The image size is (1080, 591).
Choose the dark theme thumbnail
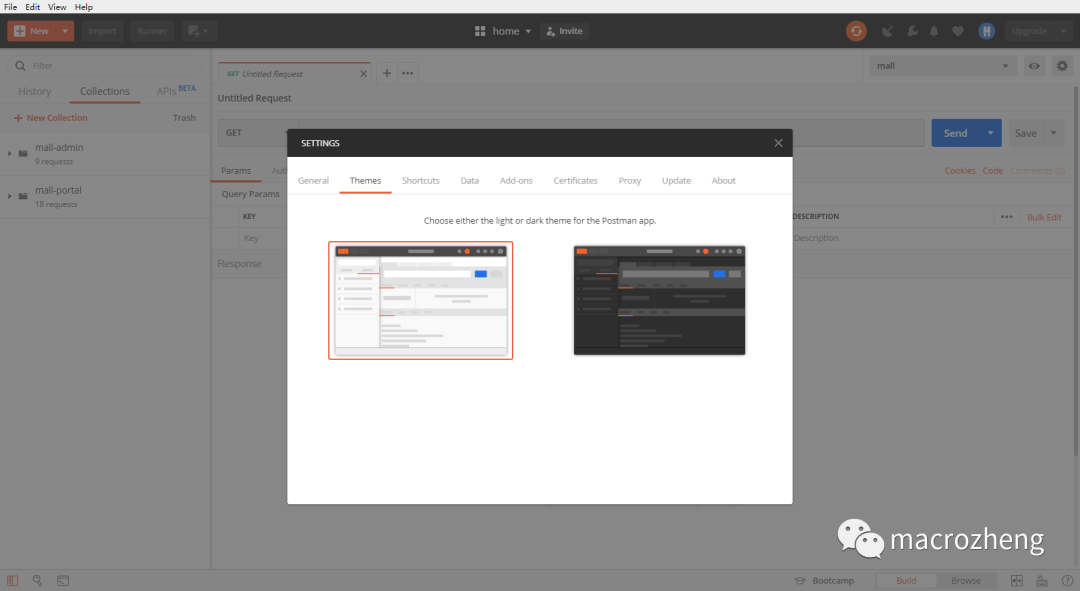[x=659, y=300]
